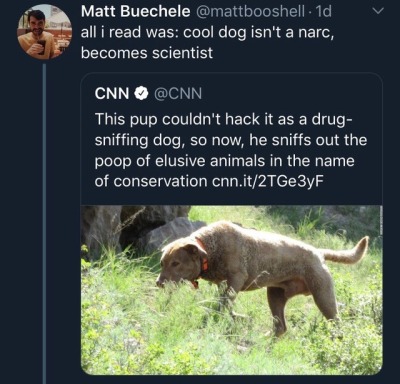Open quoted tweet text about drug-sniffing dog
This screenshot has height=384, width=400.
230,150
